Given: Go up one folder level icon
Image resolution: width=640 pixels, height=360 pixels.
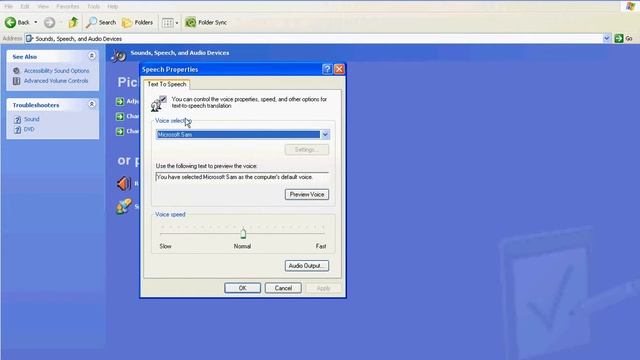Looking at the screenshot, I should click(73, 22).
